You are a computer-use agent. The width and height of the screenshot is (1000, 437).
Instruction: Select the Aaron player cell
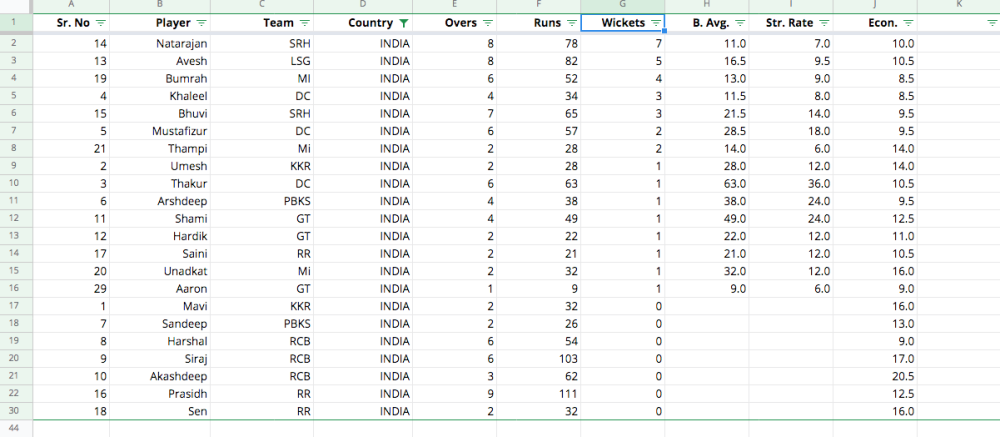click(x=159, y=288)
